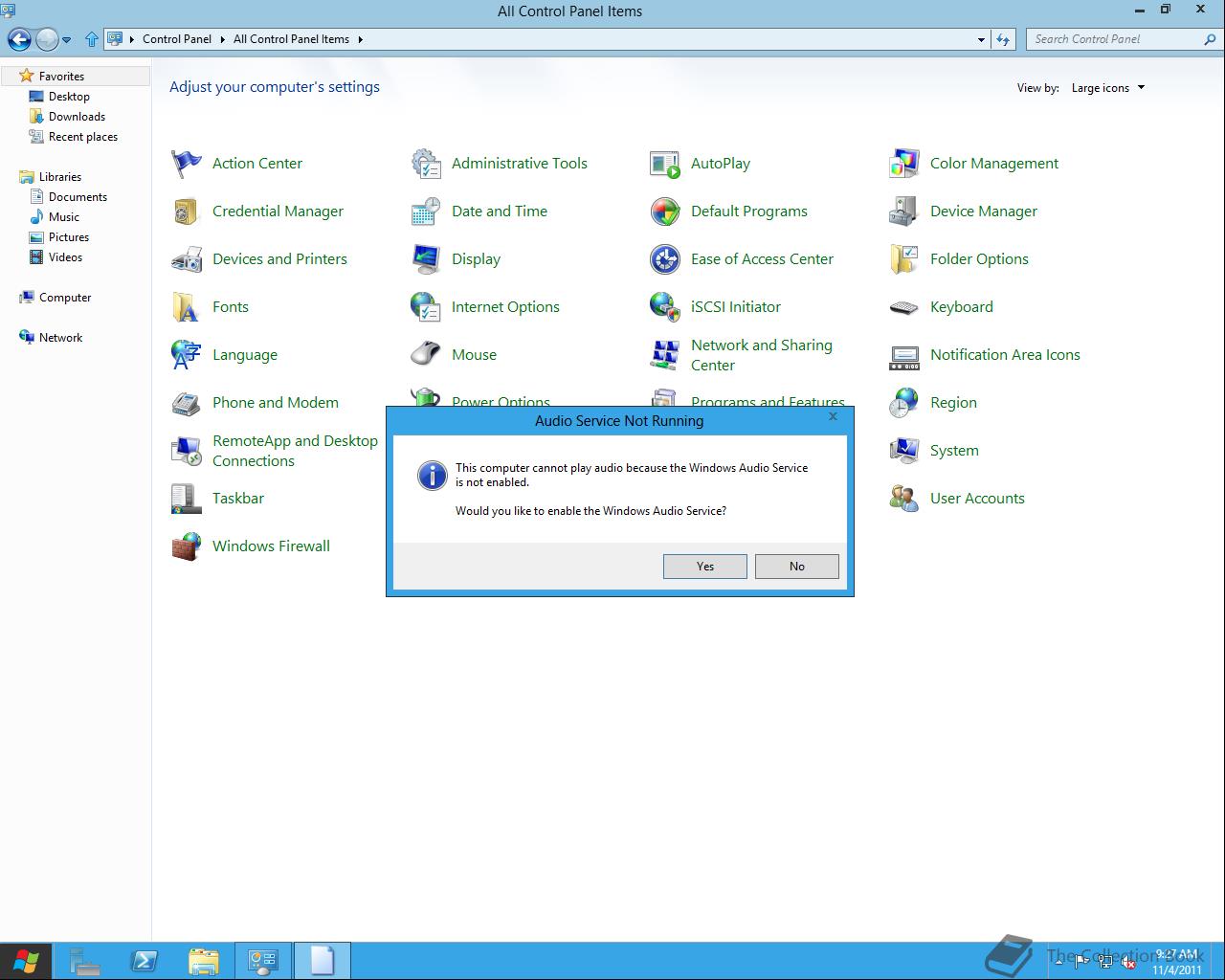Select Computer in the navigation pane
Screen dimensions: 1225x980
65,298
